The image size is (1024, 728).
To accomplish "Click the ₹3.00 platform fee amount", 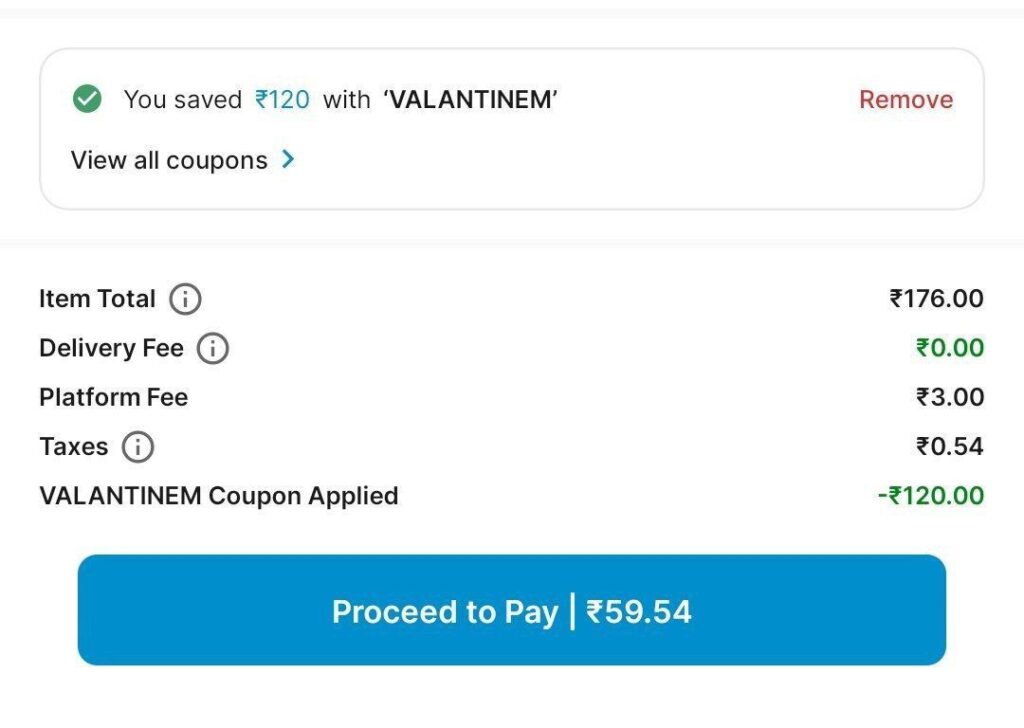I will 949,397.
